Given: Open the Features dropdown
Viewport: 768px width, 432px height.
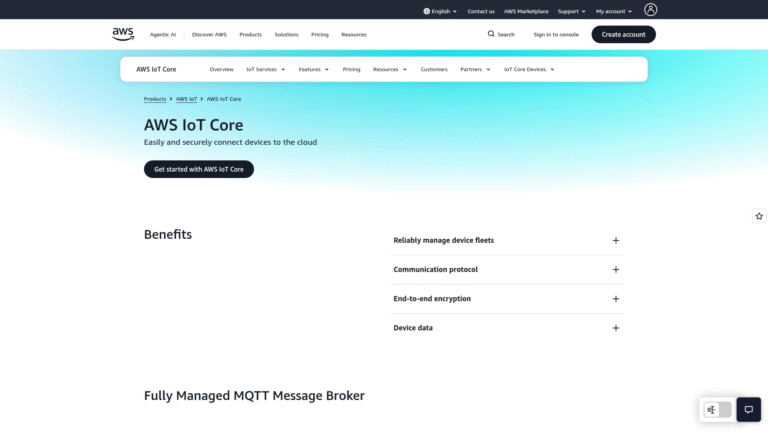Looking at the screenshot, I should [313, 70].
